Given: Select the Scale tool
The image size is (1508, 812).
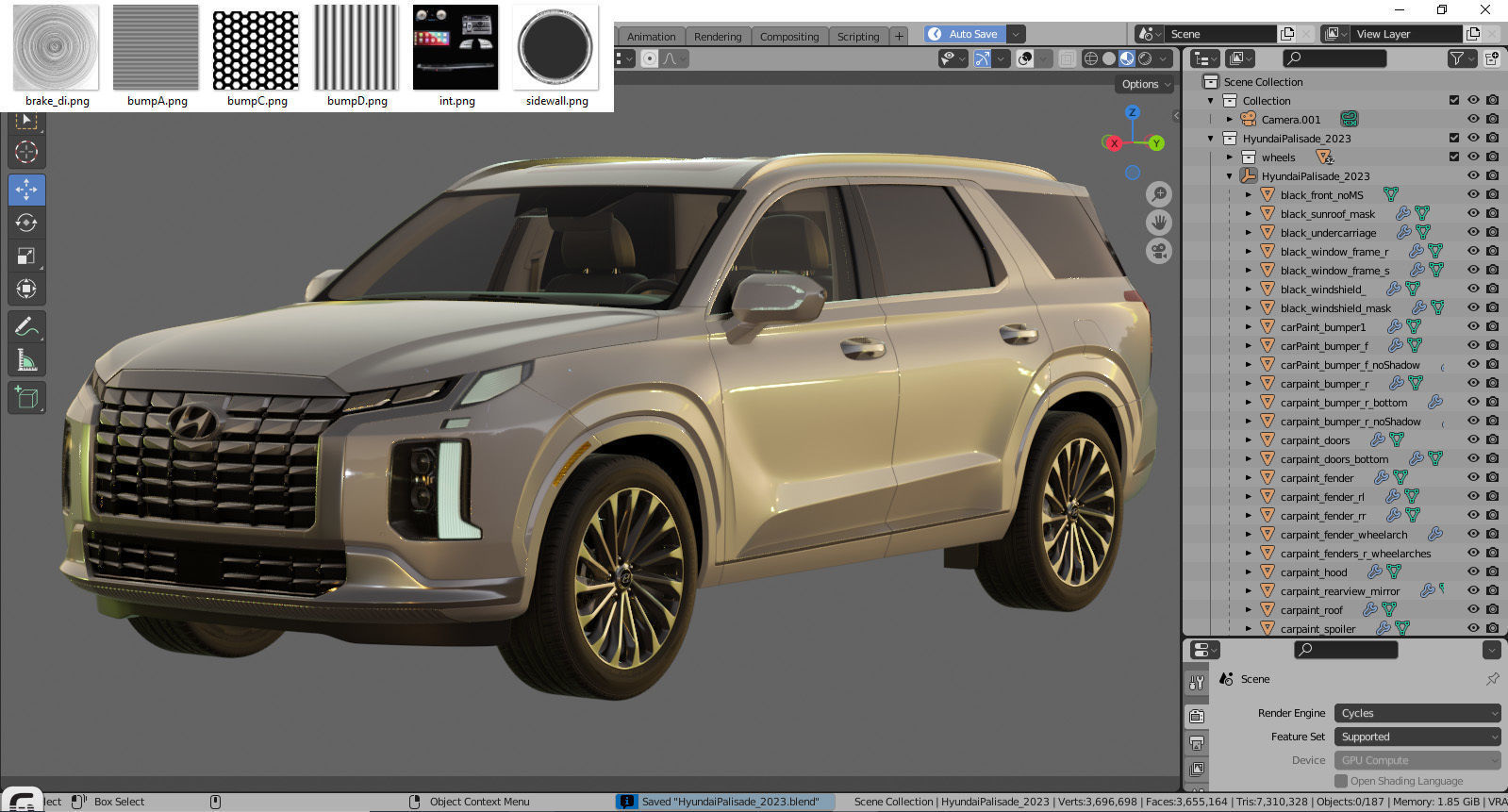Looking at the screenshot, I should 26,256.
